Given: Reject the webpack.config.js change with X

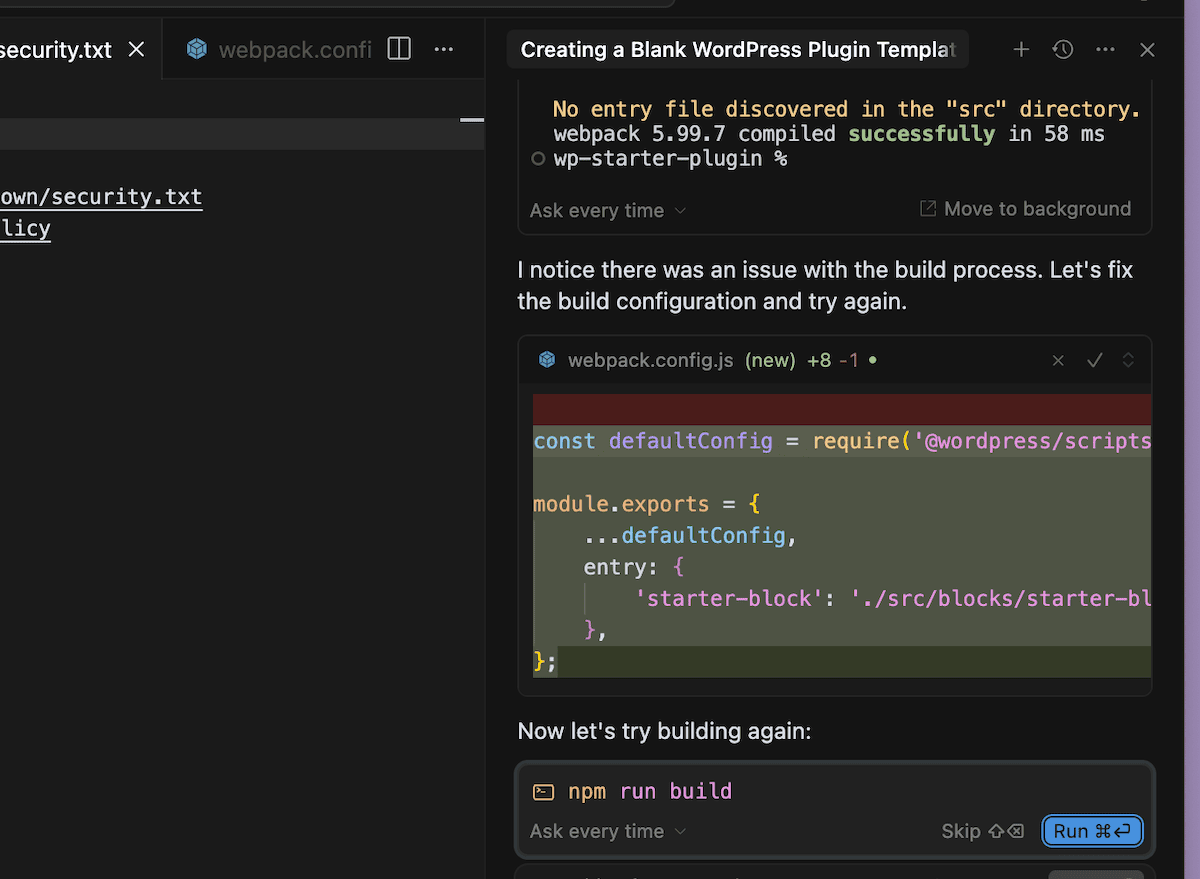Looking at the screenshot, I should pyautogui.click(x=1058, y=360).
